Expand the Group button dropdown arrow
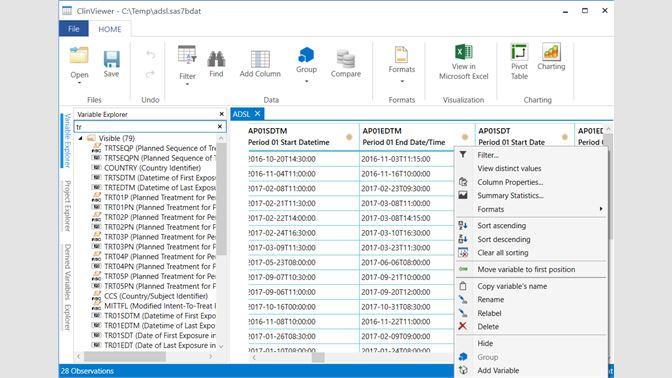The image size is (672, 378). pyautogui.click(x=306, y=81)
